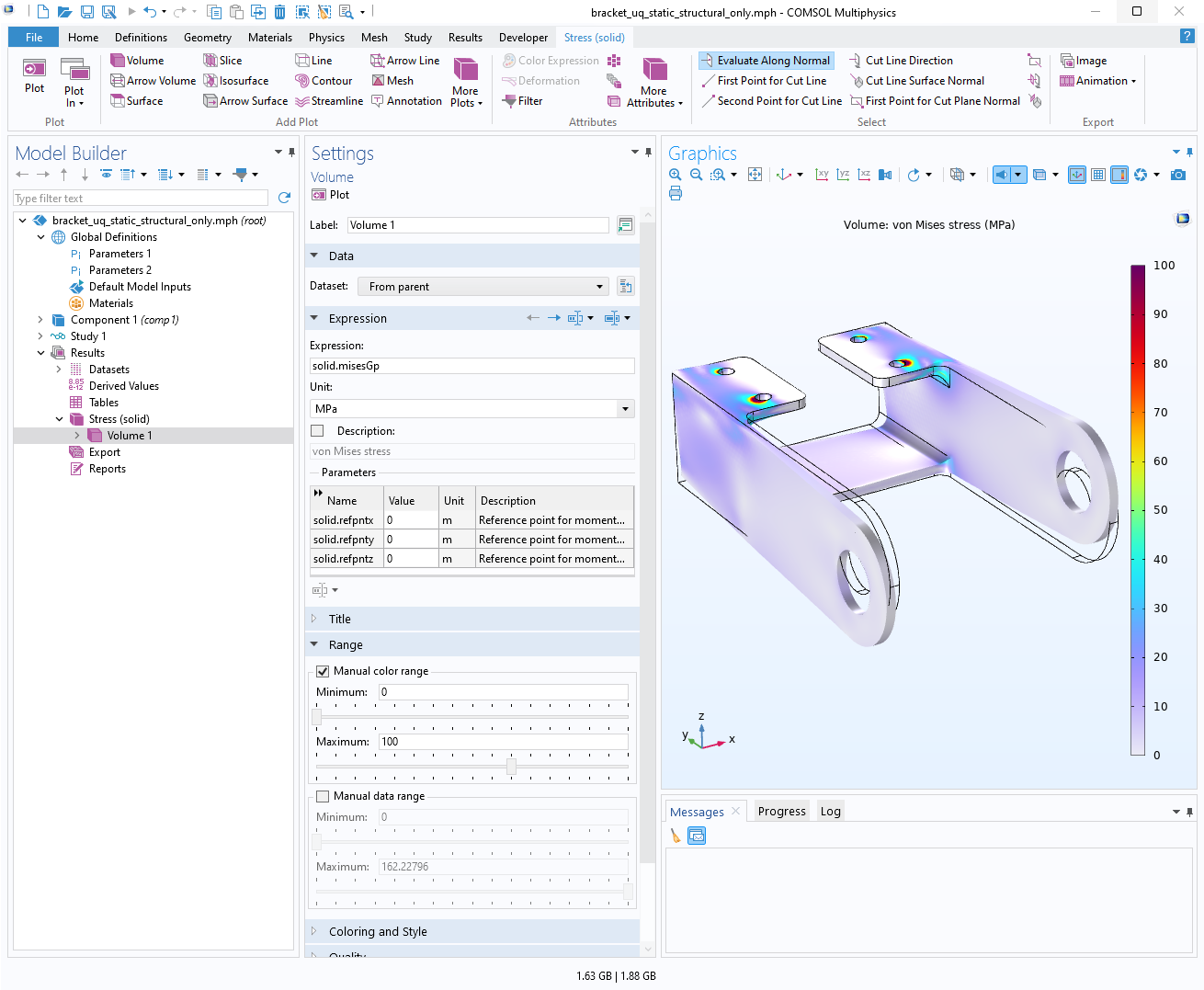Screen dimensions: 1204x990
Task: Click the Mesh plot icon
Action: click(378, 81)
